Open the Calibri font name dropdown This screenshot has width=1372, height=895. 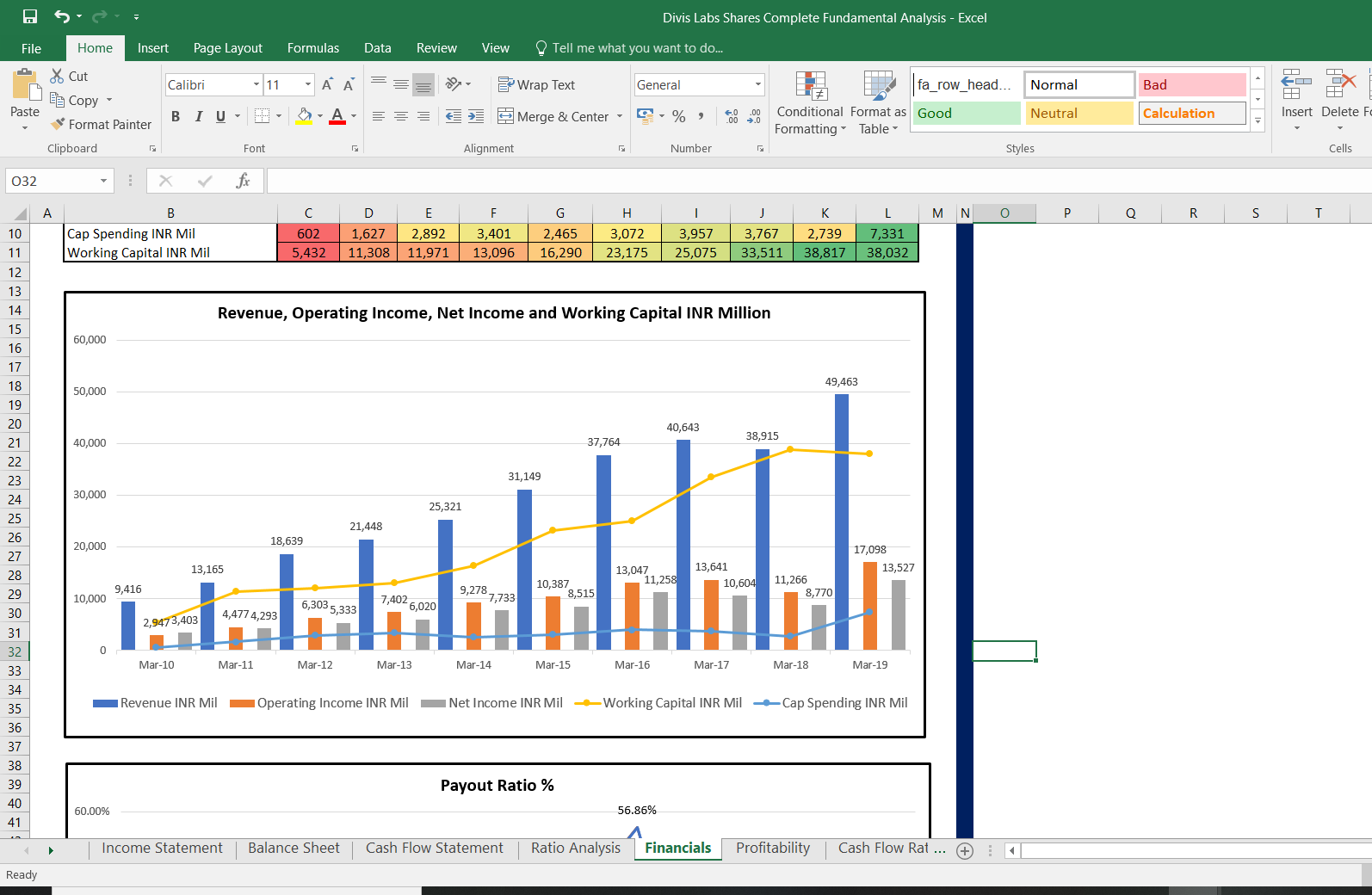pyautogui.click(x=256, y=84)
